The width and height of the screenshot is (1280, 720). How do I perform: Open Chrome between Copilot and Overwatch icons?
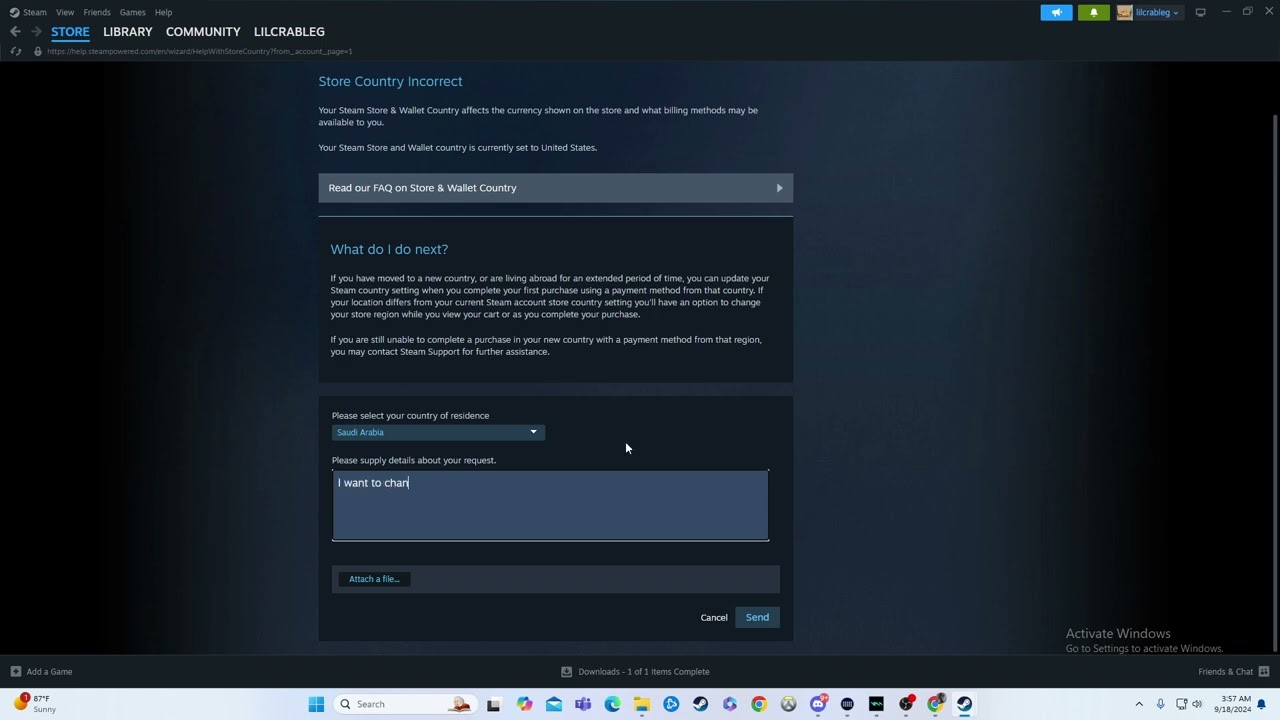tap(759, 704)
